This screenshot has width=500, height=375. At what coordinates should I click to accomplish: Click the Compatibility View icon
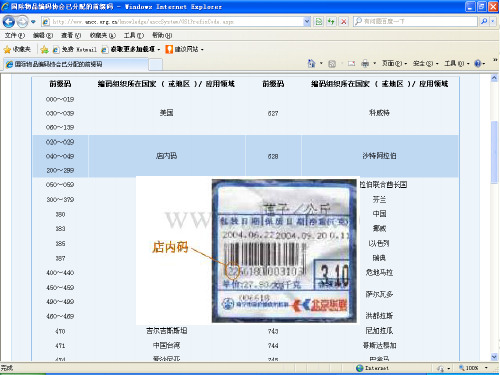coord(319,22)
